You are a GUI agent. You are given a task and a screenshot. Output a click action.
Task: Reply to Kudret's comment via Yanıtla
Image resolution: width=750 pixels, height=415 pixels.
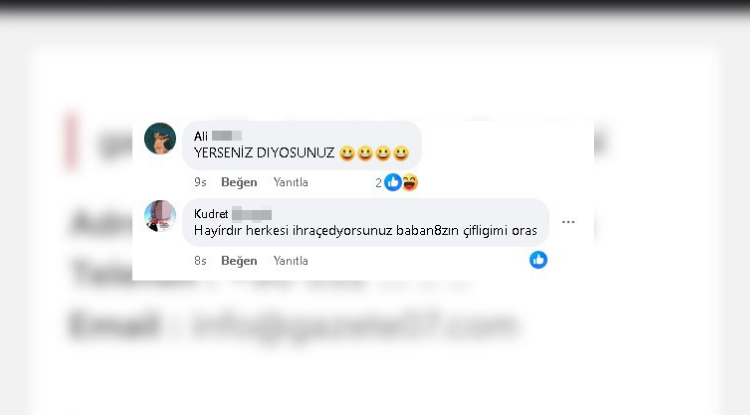click(x=291, y=261)
